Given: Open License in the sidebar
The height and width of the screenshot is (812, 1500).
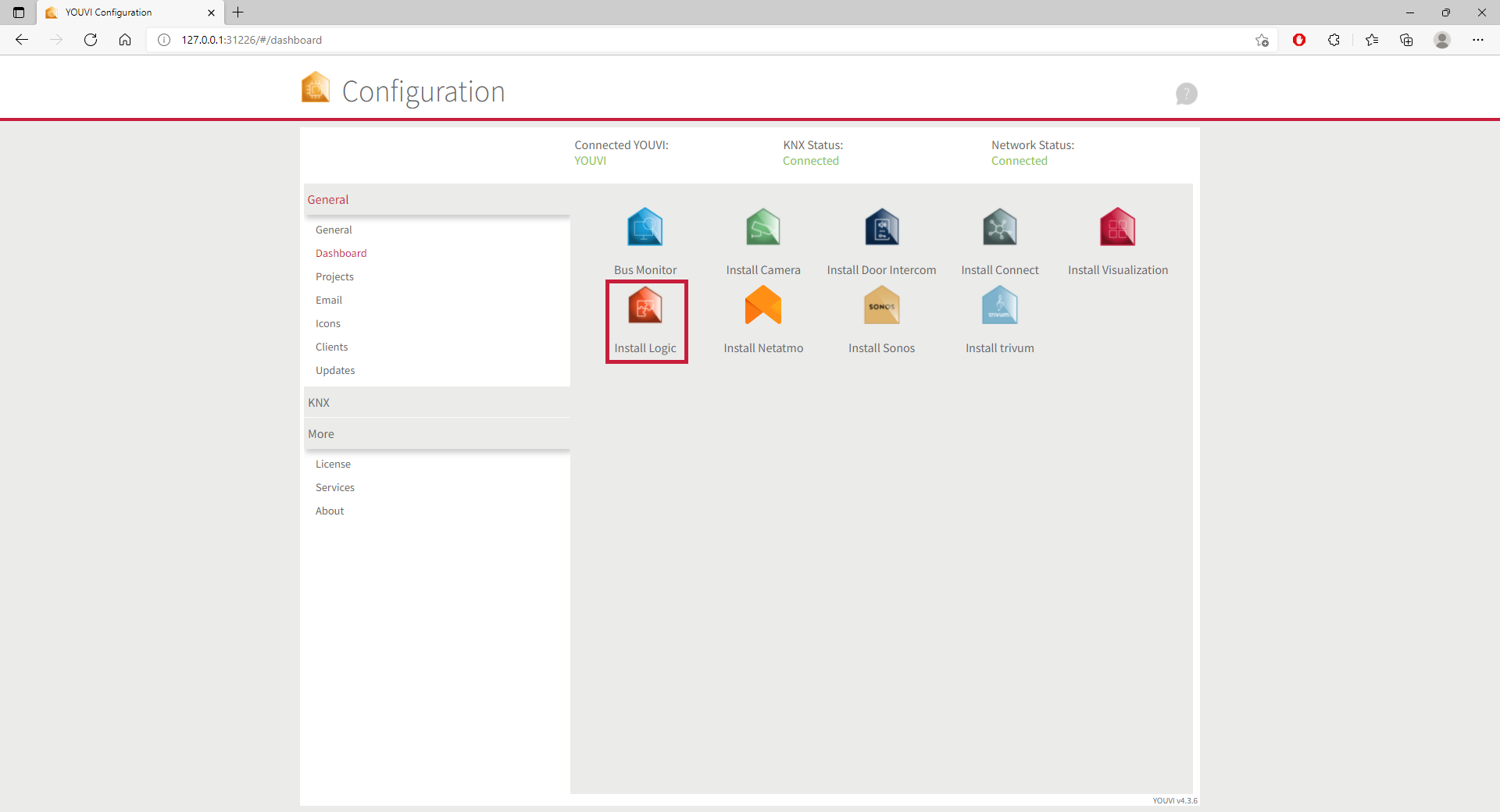Looking at the screenshot, I should 333,464.
